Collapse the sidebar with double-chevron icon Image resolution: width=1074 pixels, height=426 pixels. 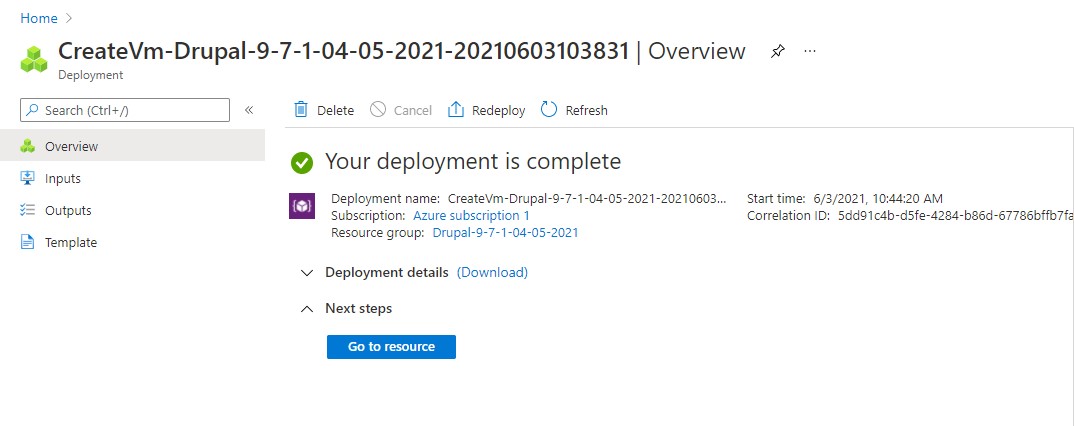click(249, 110)
